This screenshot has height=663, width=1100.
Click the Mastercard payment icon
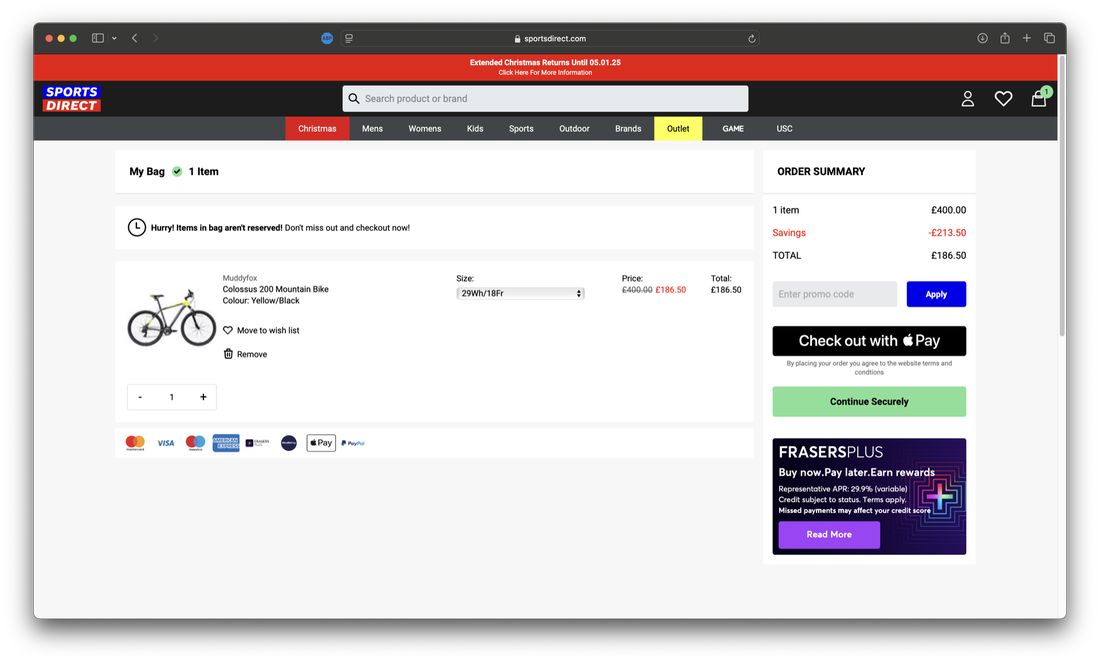click(135, 443)
